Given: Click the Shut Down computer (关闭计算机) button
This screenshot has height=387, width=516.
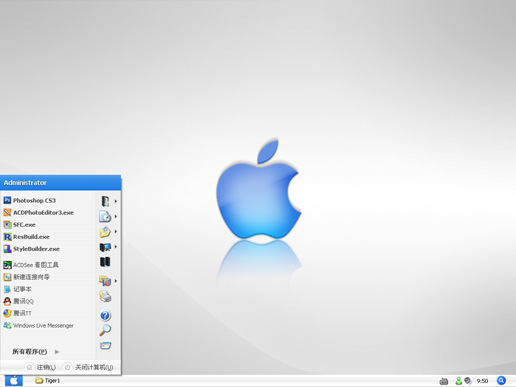Looking at the screenshot, I should click(89, 367).
